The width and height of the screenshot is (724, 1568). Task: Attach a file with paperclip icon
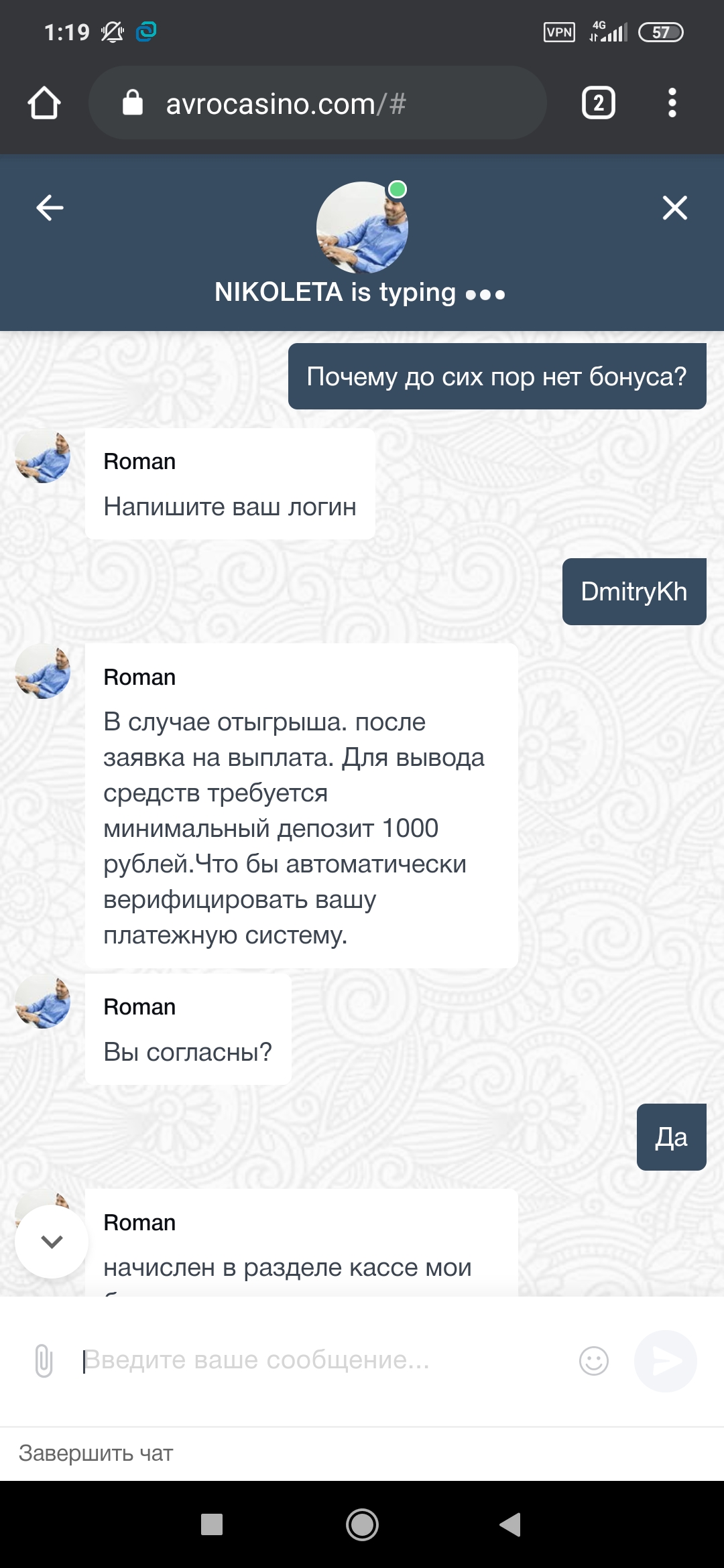(44, 1360)
